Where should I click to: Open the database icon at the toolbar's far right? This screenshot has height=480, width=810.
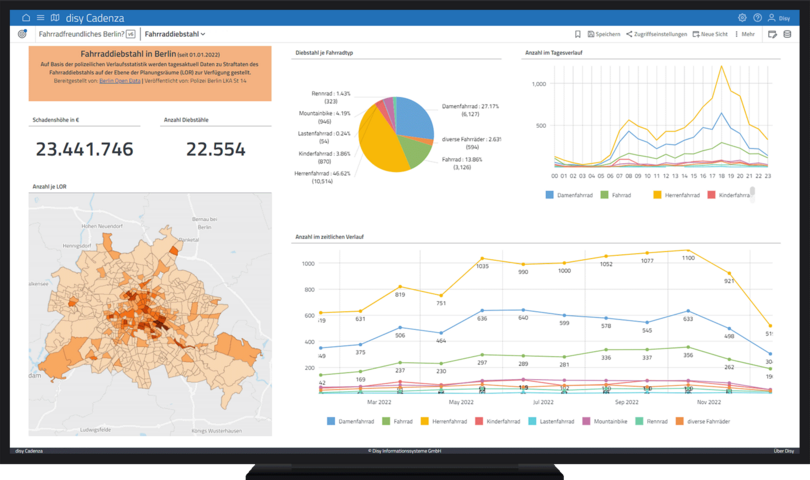[x=787, y=34]
